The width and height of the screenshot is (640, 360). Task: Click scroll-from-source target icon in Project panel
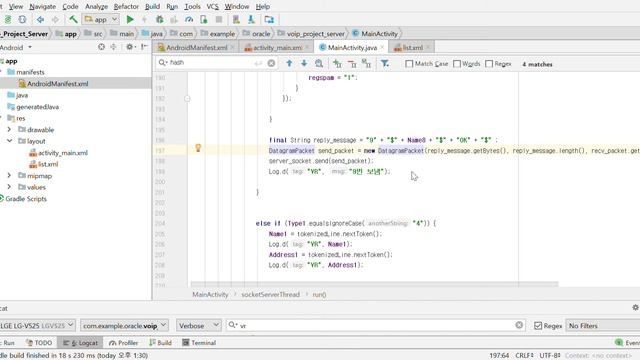point(101,47)
